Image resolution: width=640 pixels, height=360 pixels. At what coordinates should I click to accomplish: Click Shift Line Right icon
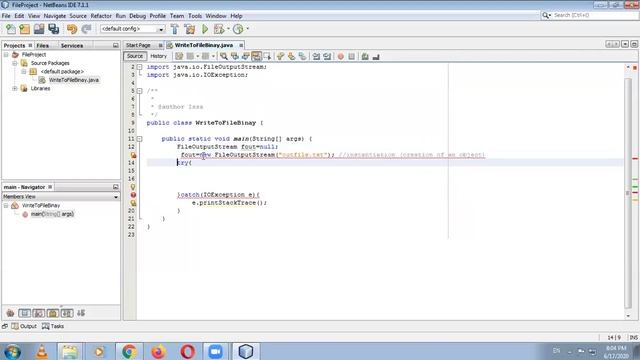[x=327, y=56]
